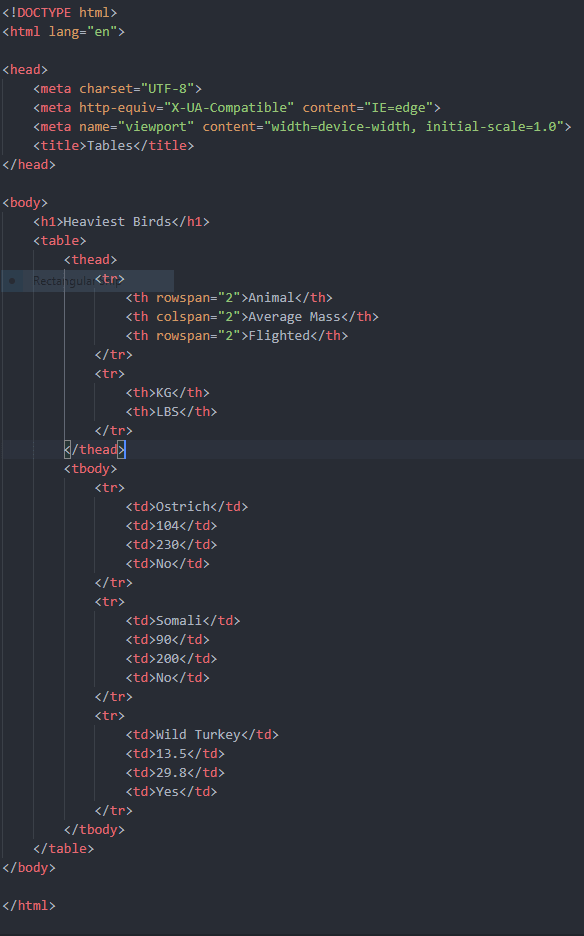The width and height of the screenshot is (584, 936).
Task: Click the opening <tbody> tag
Action: coord(90,469)
